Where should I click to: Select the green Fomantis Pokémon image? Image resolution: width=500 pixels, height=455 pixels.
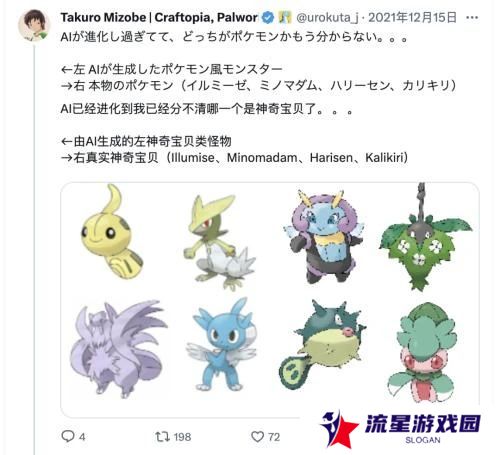pos(422,352)
